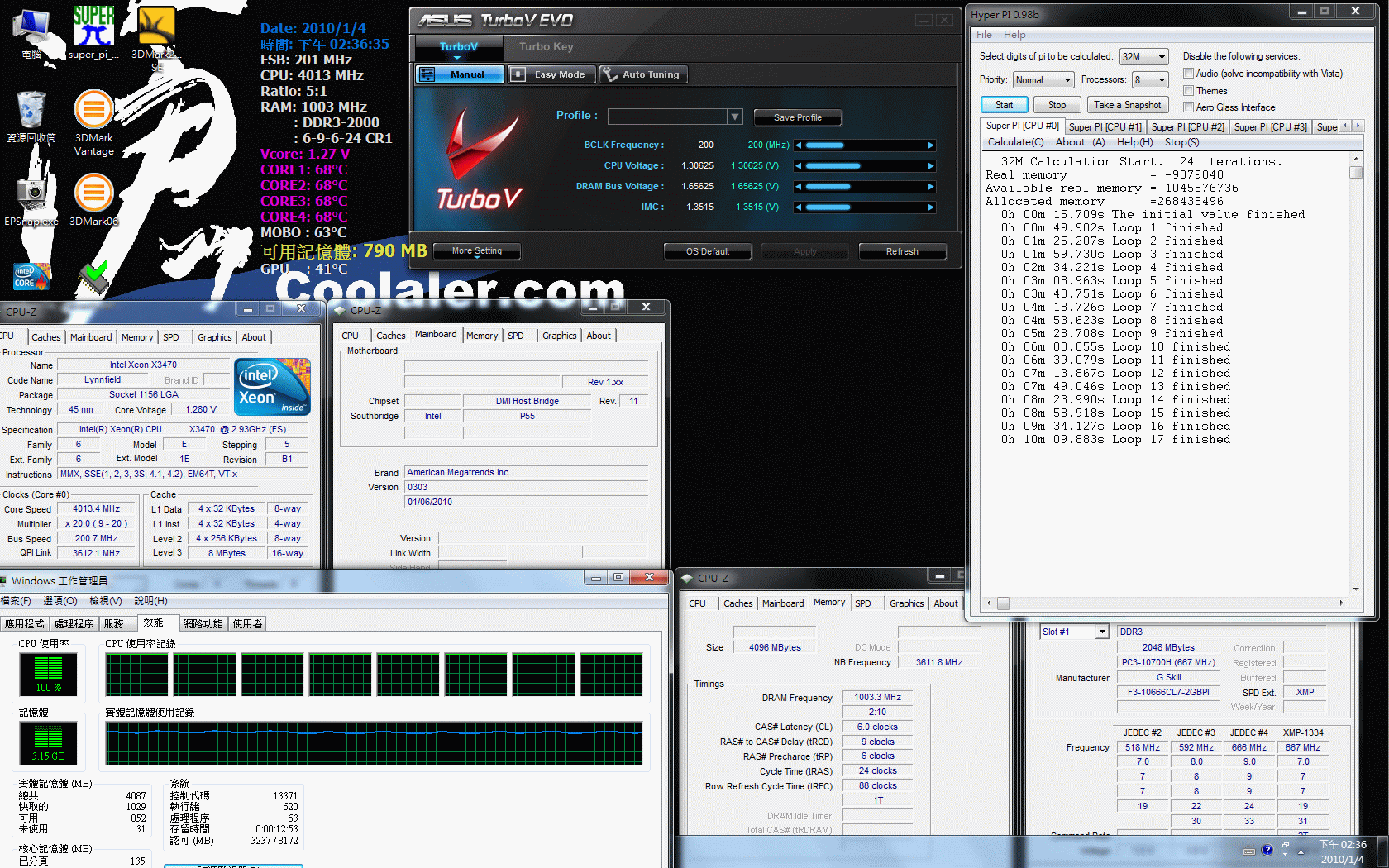Screen dimensions: 1389x868
Task: Decrease IMC voltage with left arrow
Action: 799,207
